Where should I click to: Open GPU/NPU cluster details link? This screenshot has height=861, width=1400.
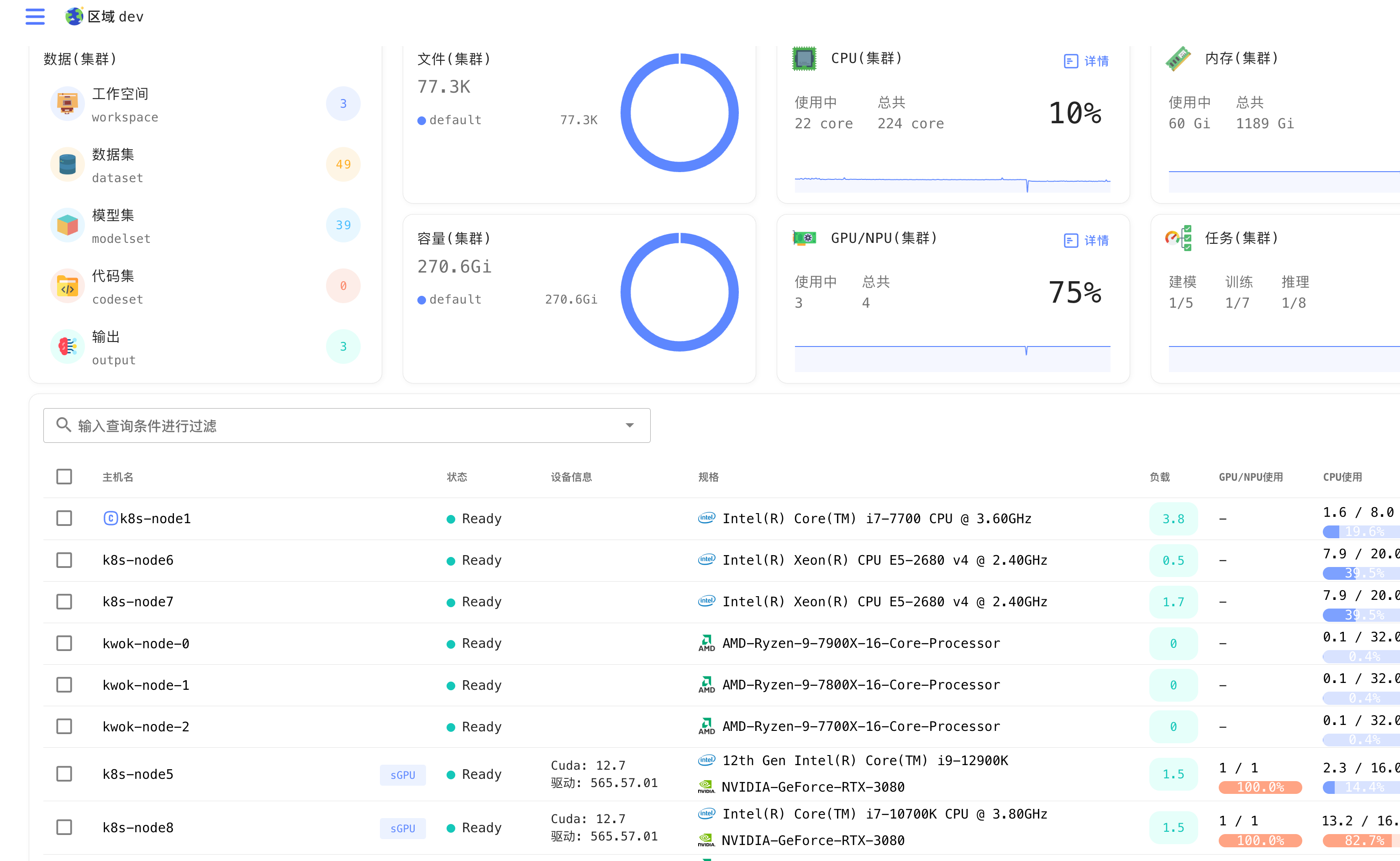(x=1087, y=240)
